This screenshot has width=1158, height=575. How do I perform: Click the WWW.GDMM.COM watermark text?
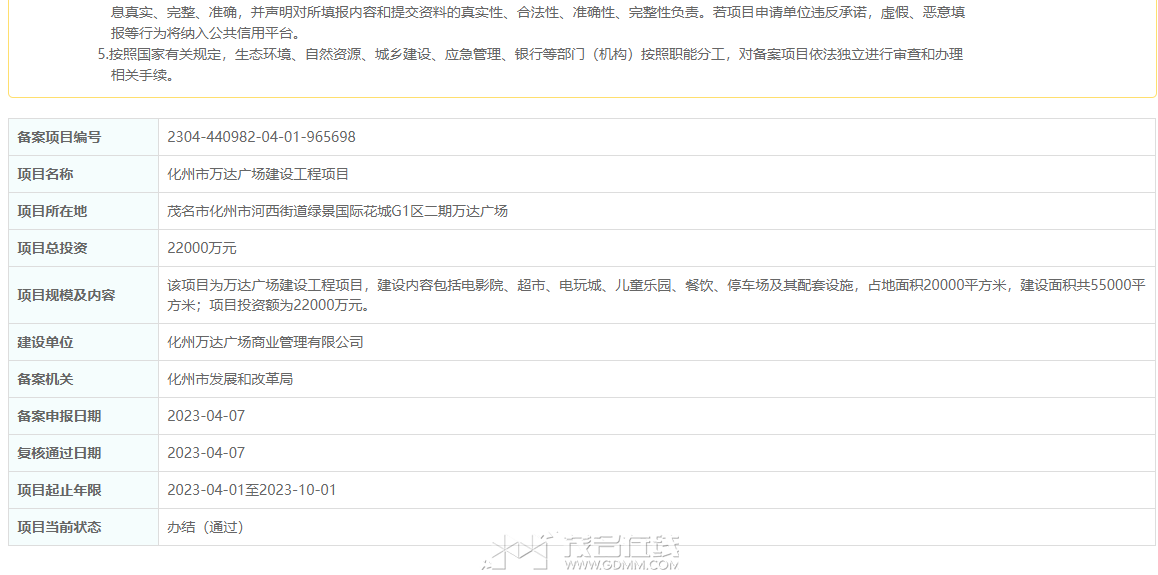coord(621,565)
